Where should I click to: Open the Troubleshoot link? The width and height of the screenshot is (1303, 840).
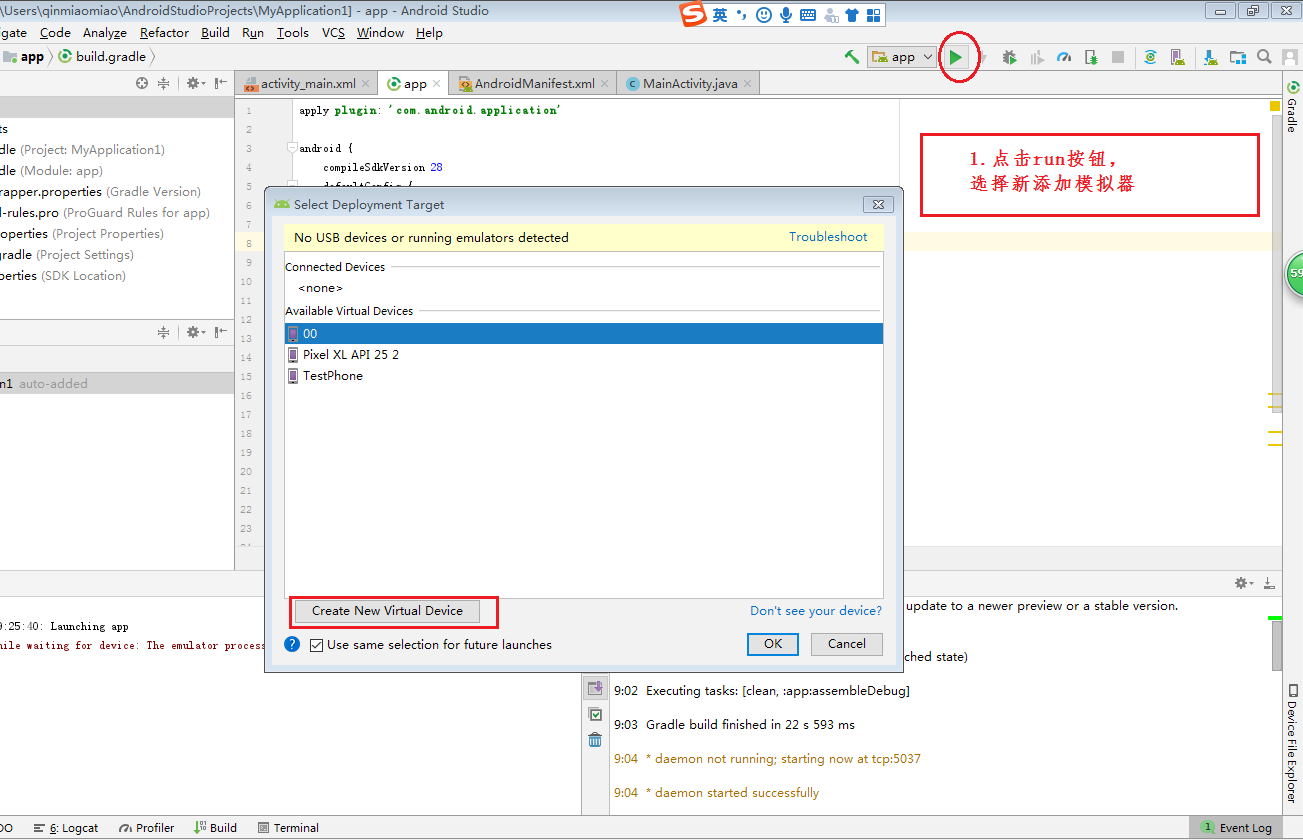pos(828,237)
